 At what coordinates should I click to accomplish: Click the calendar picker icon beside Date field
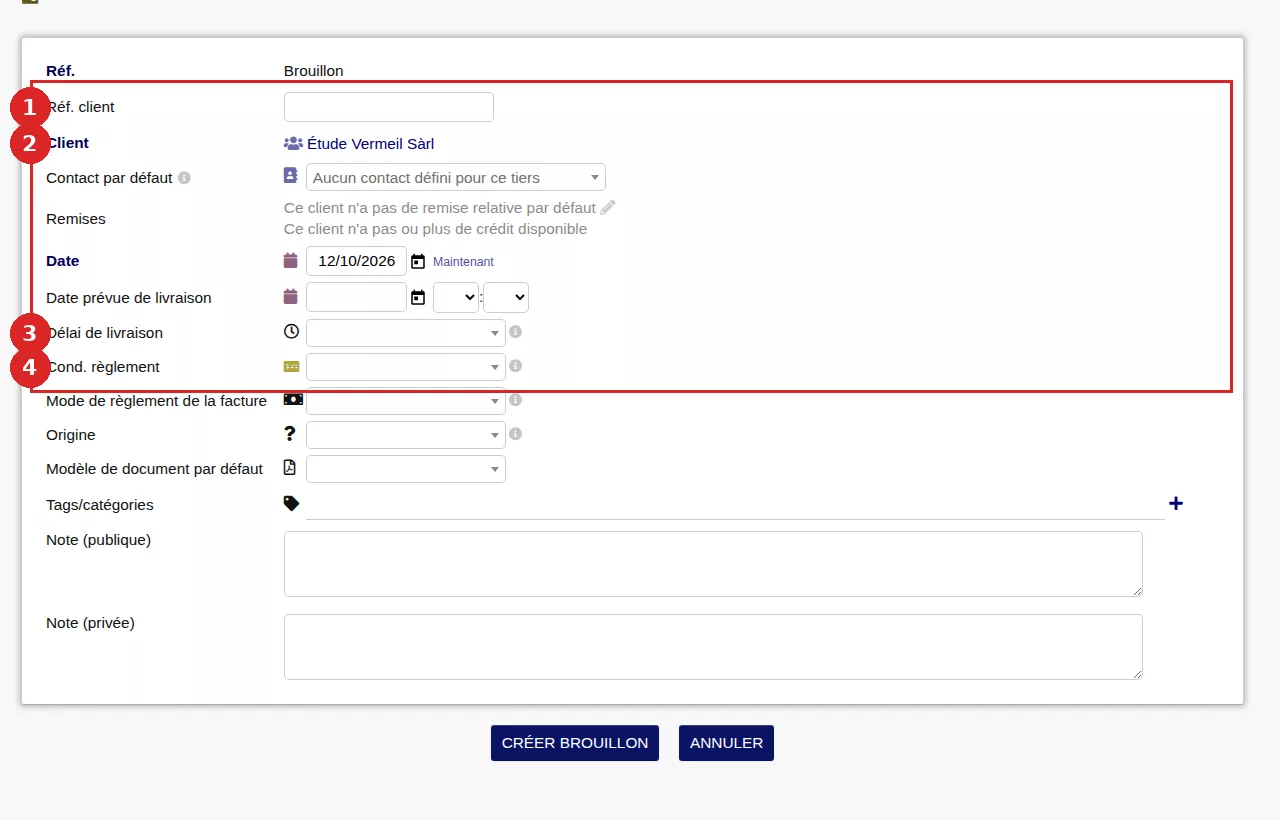click(418, 261)
